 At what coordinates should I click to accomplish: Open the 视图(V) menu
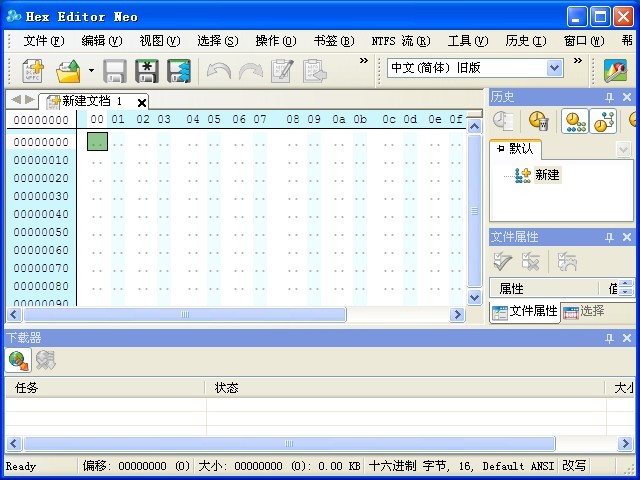click(x=160, y=41)
